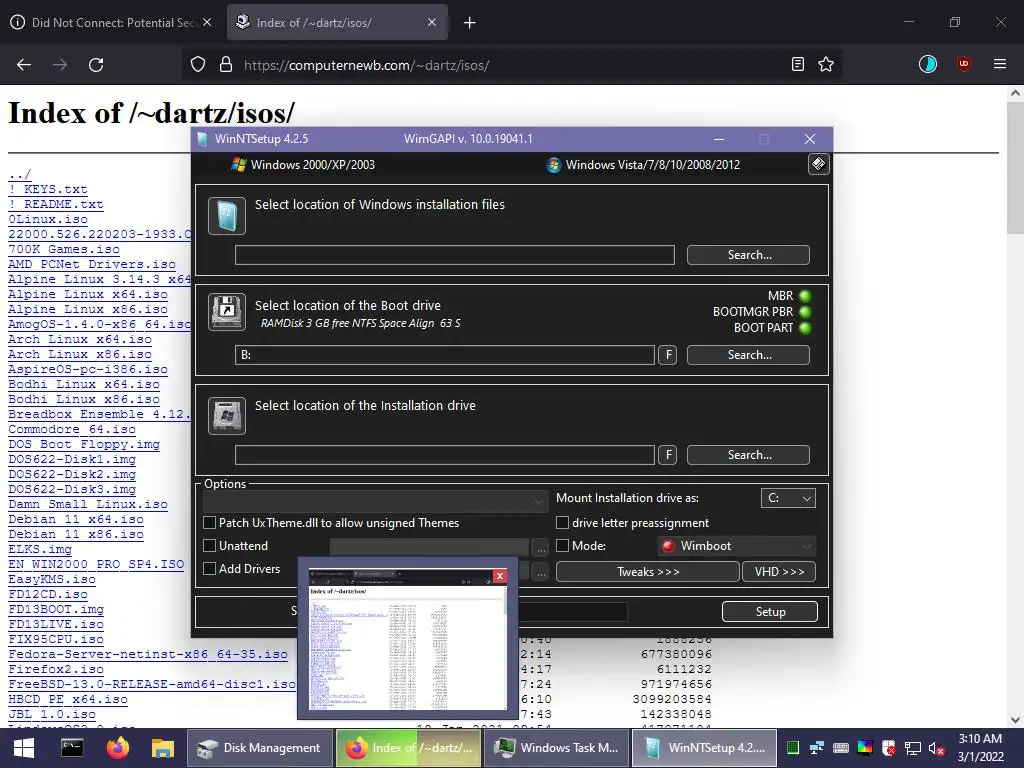The width and height of the screenshot is (1024, 768).
Task: Switch to Windows 2000/XP/2003 tab
Action: (x=303, y=165)
